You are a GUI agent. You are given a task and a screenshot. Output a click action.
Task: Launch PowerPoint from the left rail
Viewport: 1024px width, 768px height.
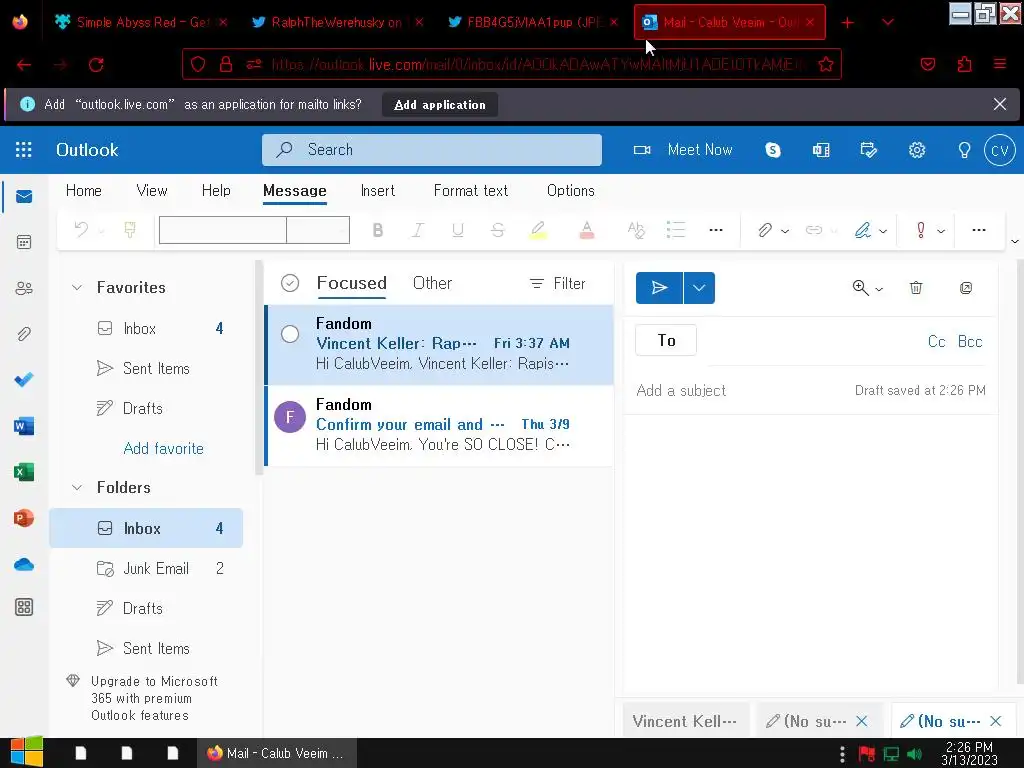pyautogui.click(x=24, y=518)
